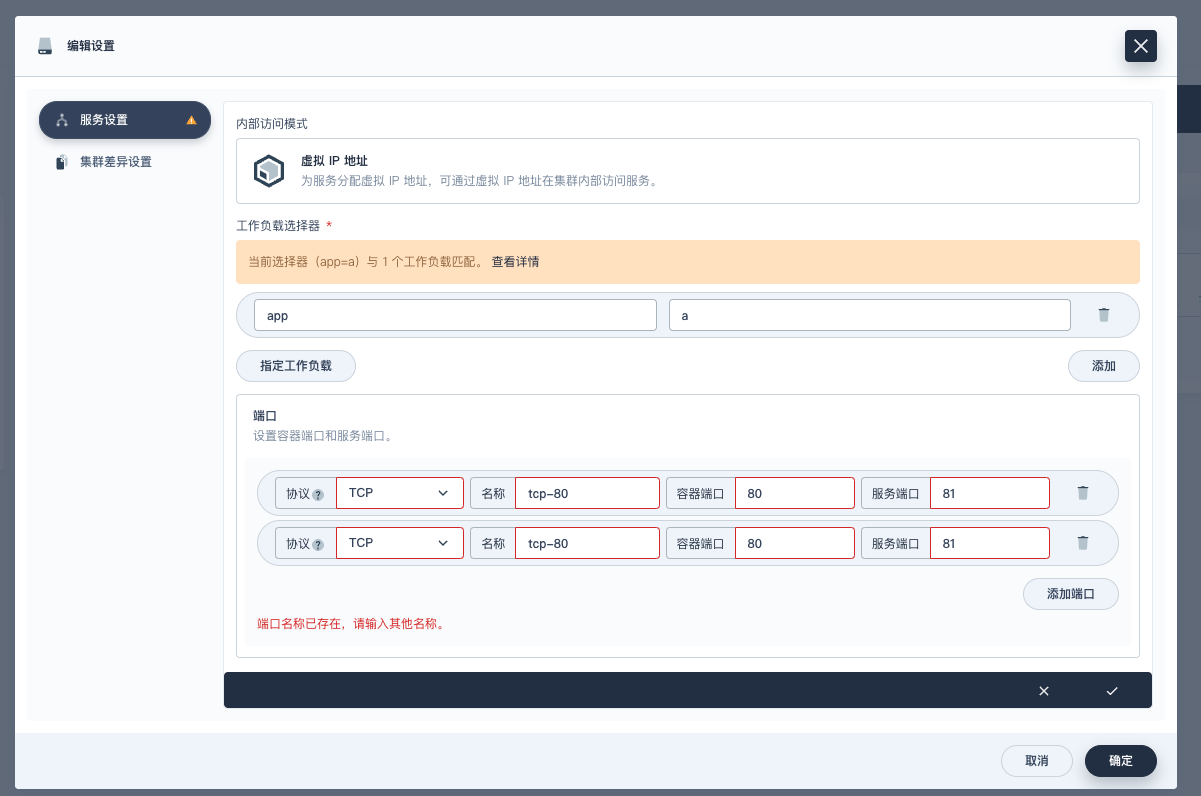Delete the app=a selector row
This screenshot has width=1201, height=796.
click(1104, 315)
